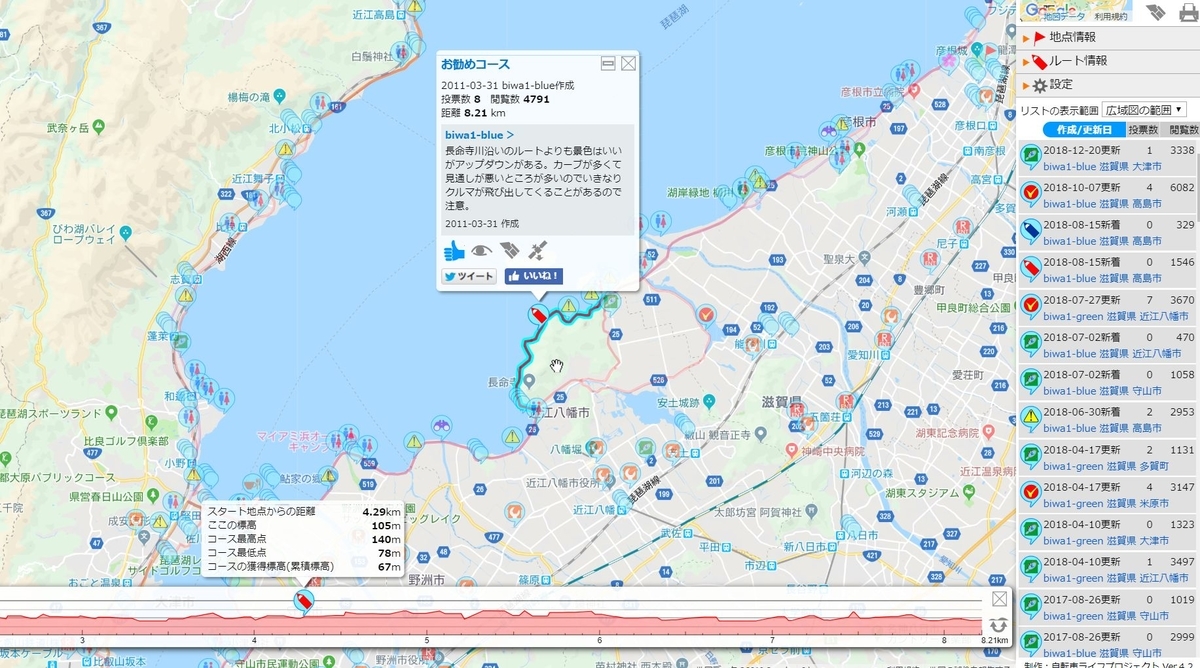
Task: Open 2018-07-02新着 守山市 entry with 1058 views
Action: pyautogui.click(x=1108, y=382)
